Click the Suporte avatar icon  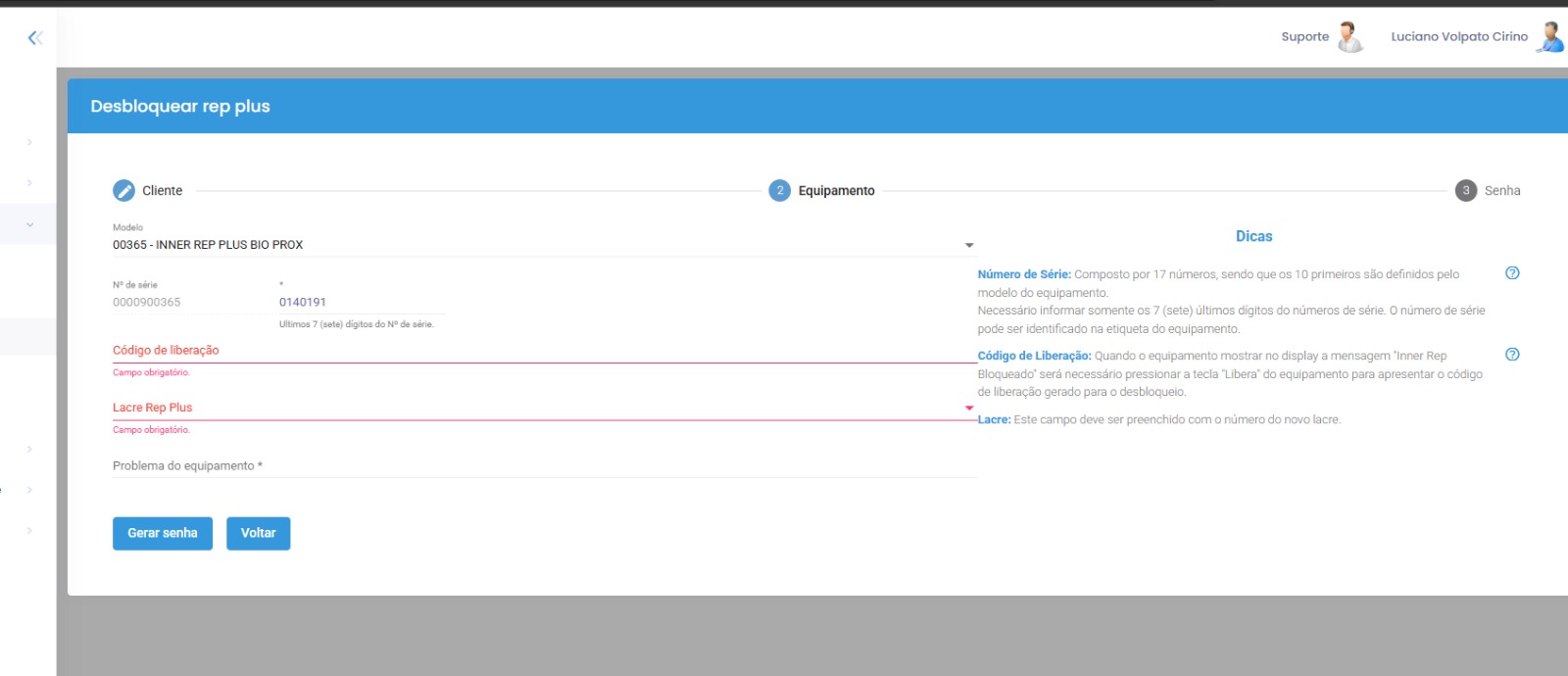pyautogui.click(x=1350, y=37)
